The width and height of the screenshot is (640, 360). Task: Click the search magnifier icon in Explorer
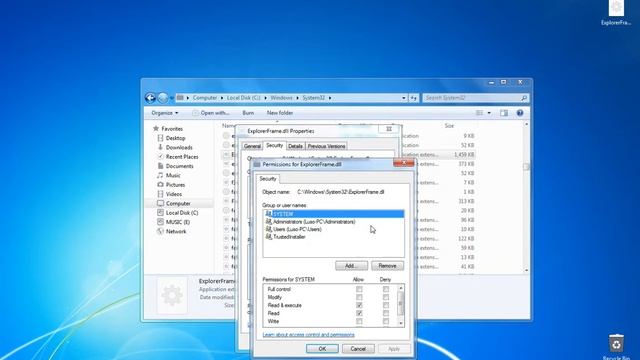pos(524,98)
